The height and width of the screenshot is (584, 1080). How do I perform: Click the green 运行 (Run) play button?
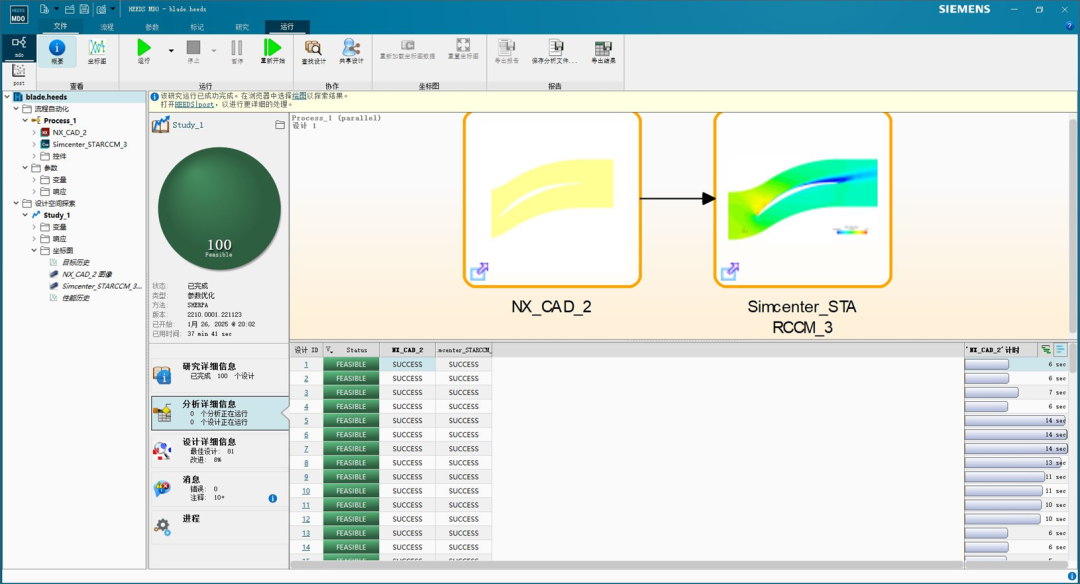[x=144, y=48]
